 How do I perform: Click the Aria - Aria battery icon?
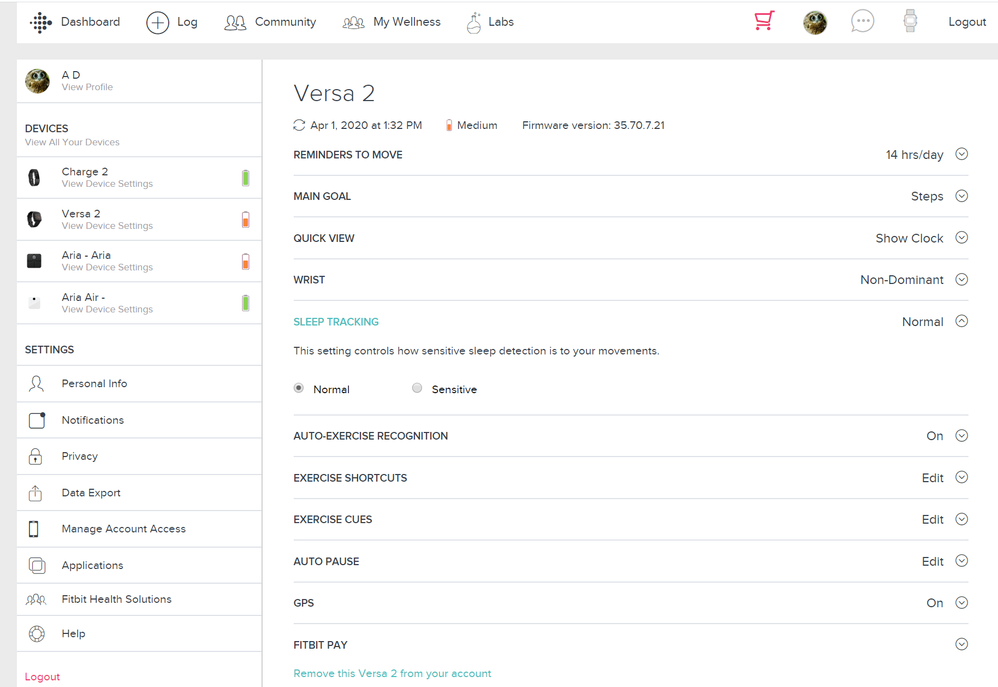pyautogui.click(x=246, y=261)
